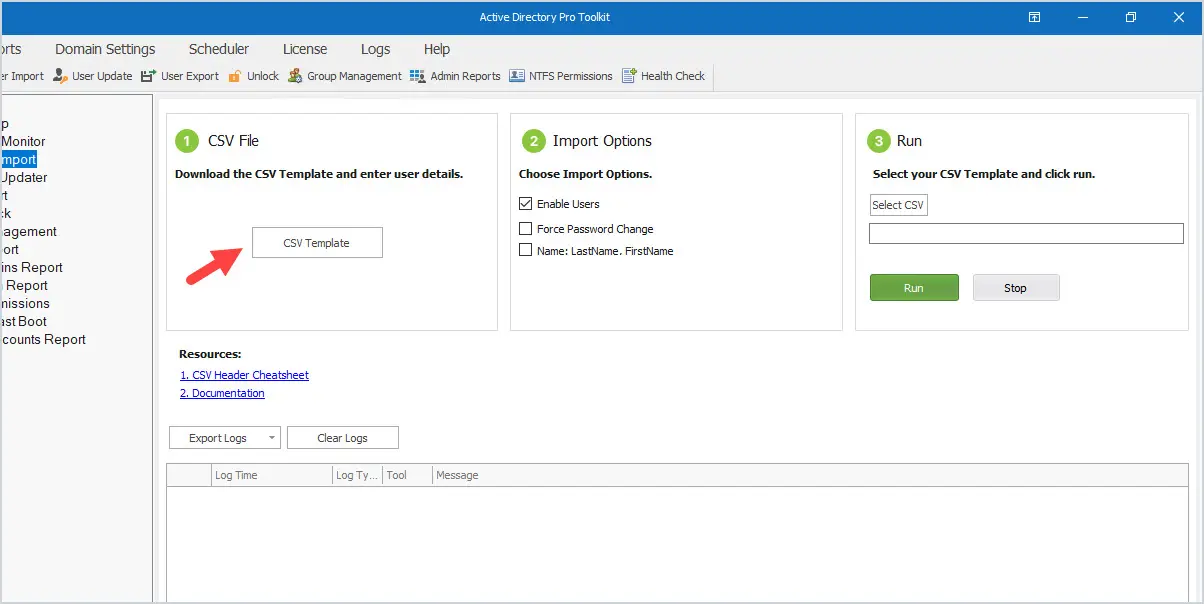Open the Export Logs dropdown
Screen dimensions: 1204x604
tap(225, 438)
